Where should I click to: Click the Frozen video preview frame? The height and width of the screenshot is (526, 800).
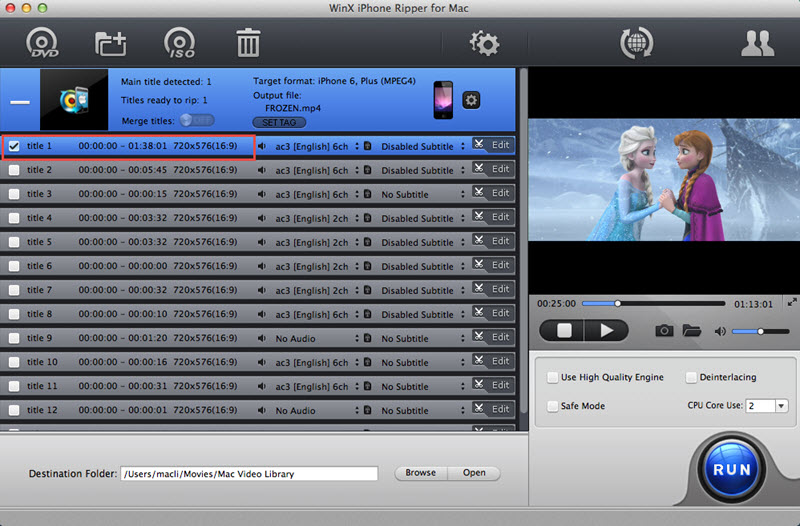pos(664,180)
